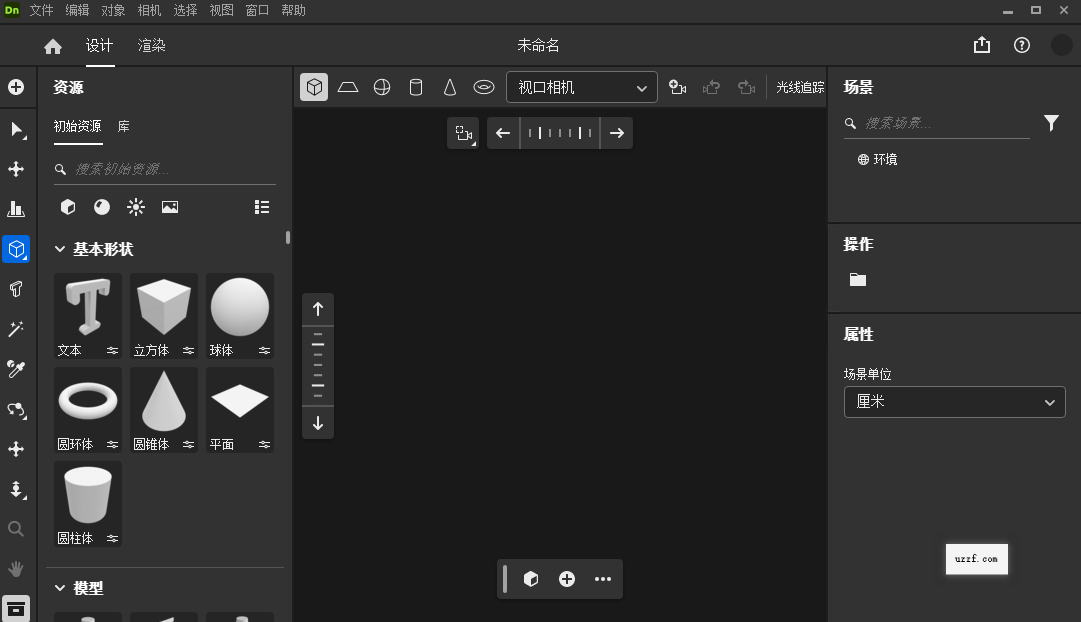Image resolution: width=1081 pixels, height=622 pixels.
Task: Toggle the scene filter in 场景 panel
Action: 1051,123
